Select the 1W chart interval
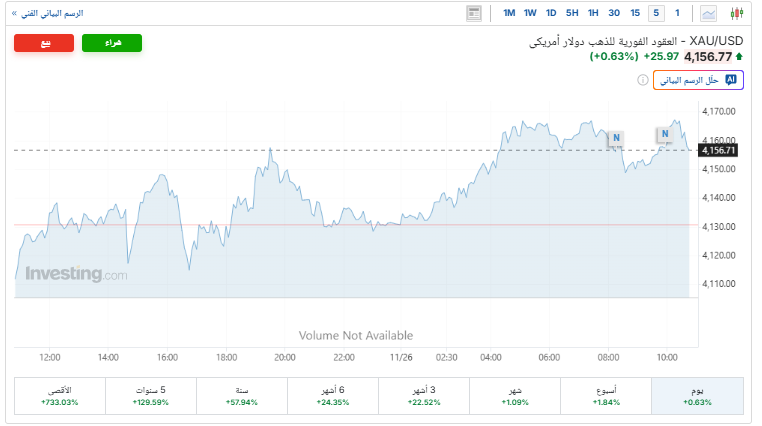 pos(530,13)
